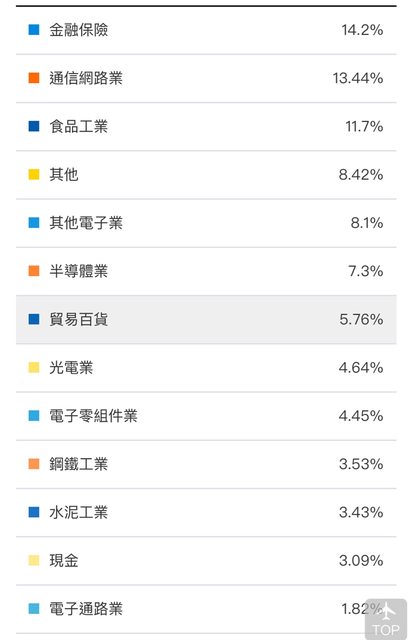413x640 pixels.
Task: Click the dark blue swatch beside 食品工業
Action: (34, 126)
